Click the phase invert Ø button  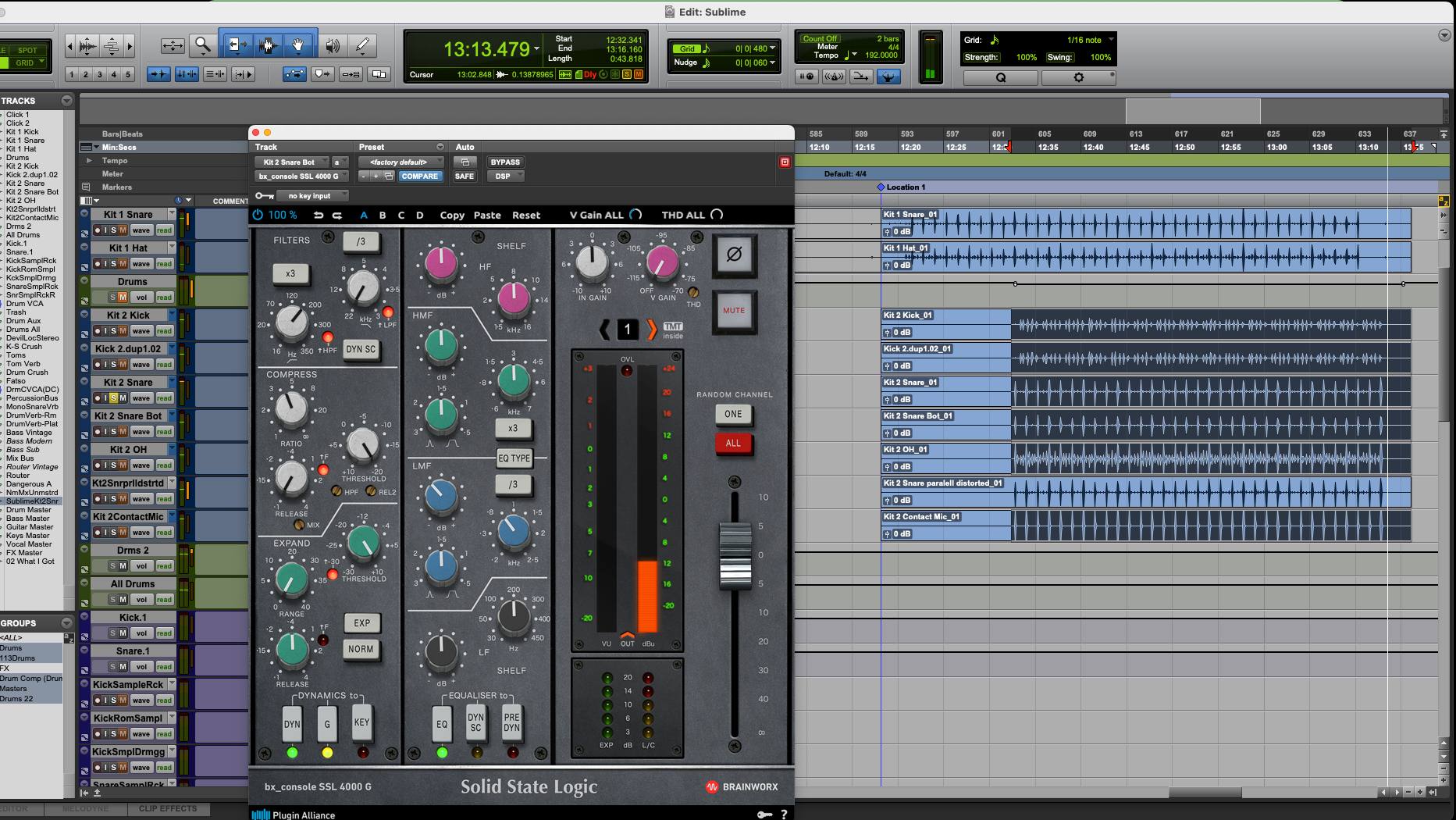734,255
